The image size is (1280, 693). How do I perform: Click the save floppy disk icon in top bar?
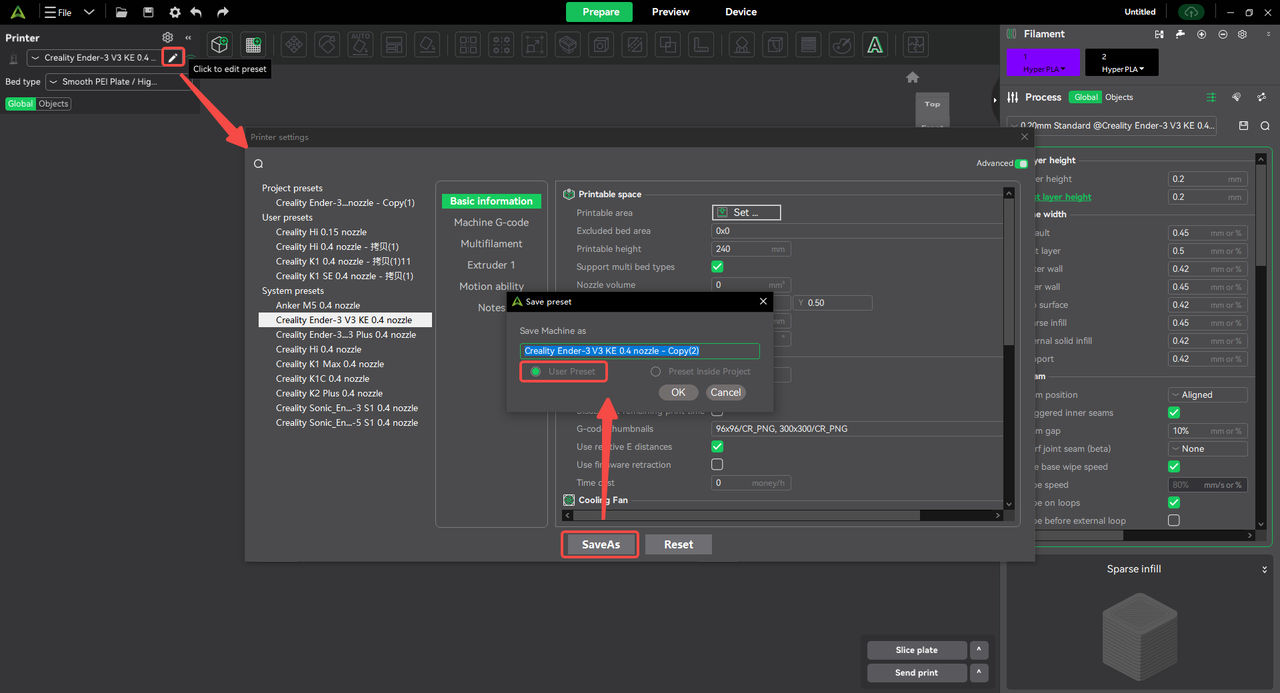[148, 12]
